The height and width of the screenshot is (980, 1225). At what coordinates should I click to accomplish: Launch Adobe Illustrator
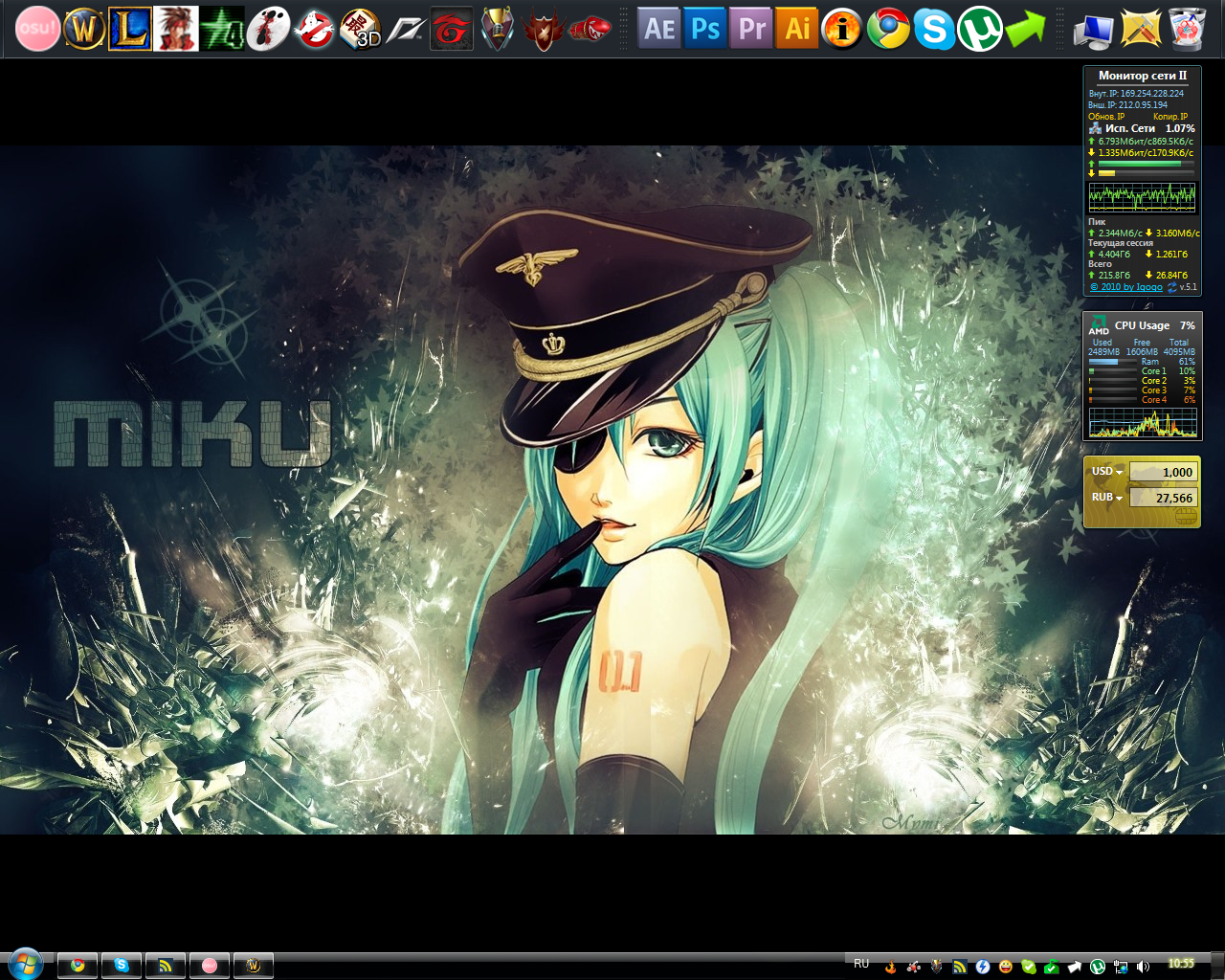coord(797,29)
